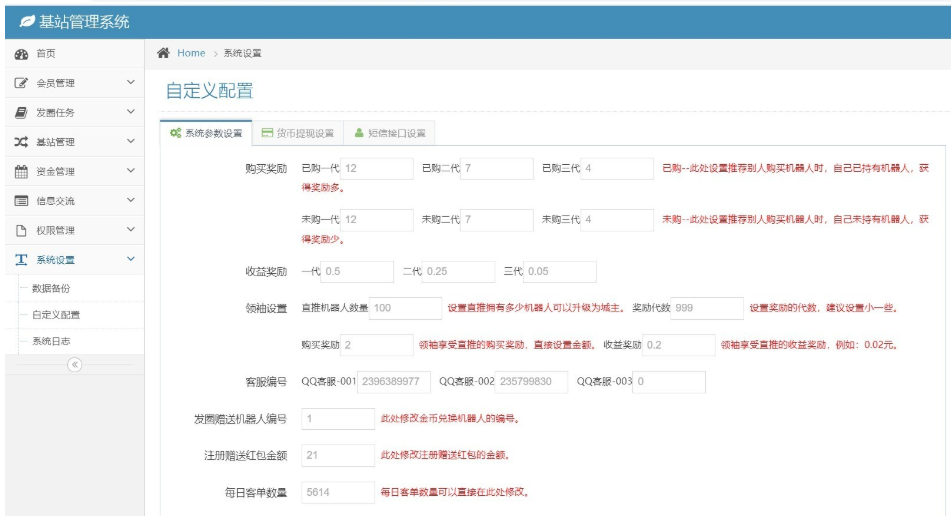Click the 会员管理 edit icon
This screenshot has height=516, width=951.
point(19,83)
